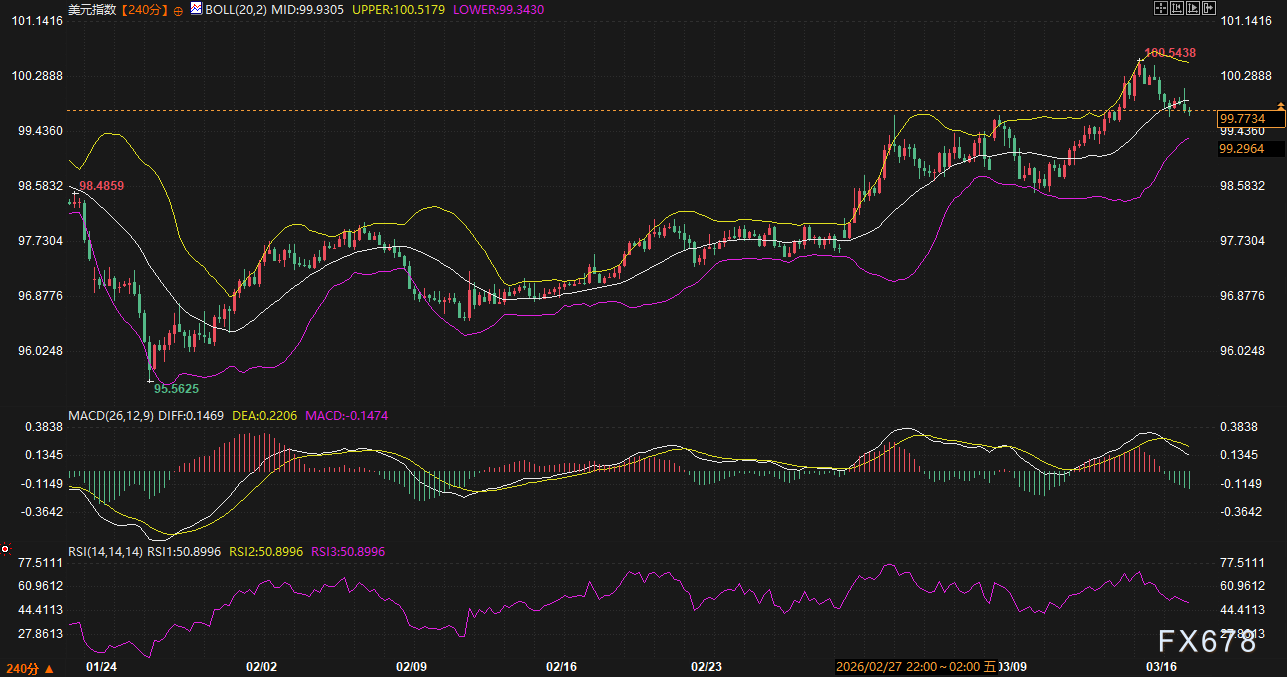Screen dimensions: 1287x677
Task: Click the highlighted 2026/02/27 date label
Action: pos(890,666)
